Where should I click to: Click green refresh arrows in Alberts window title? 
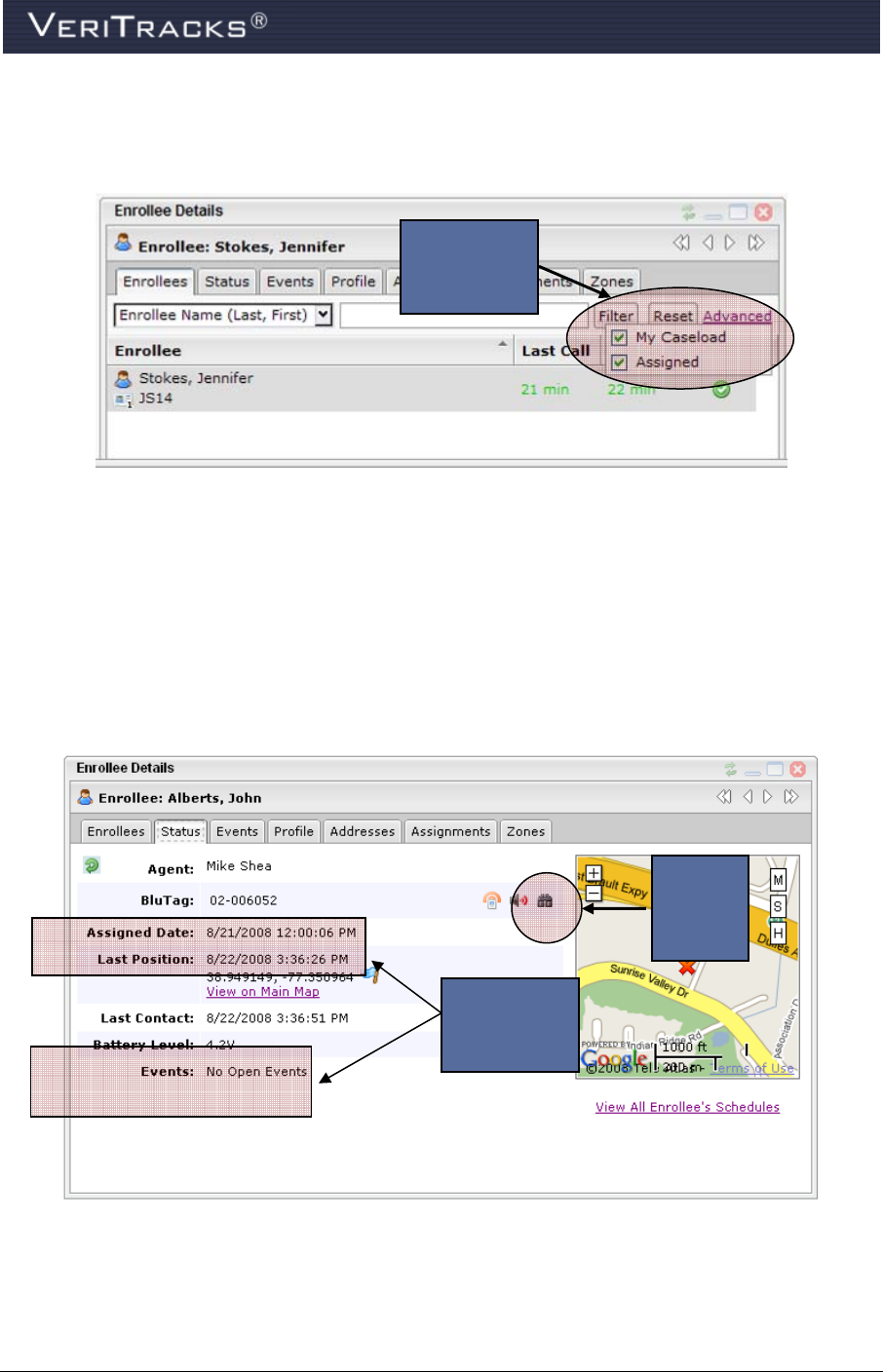731,769
